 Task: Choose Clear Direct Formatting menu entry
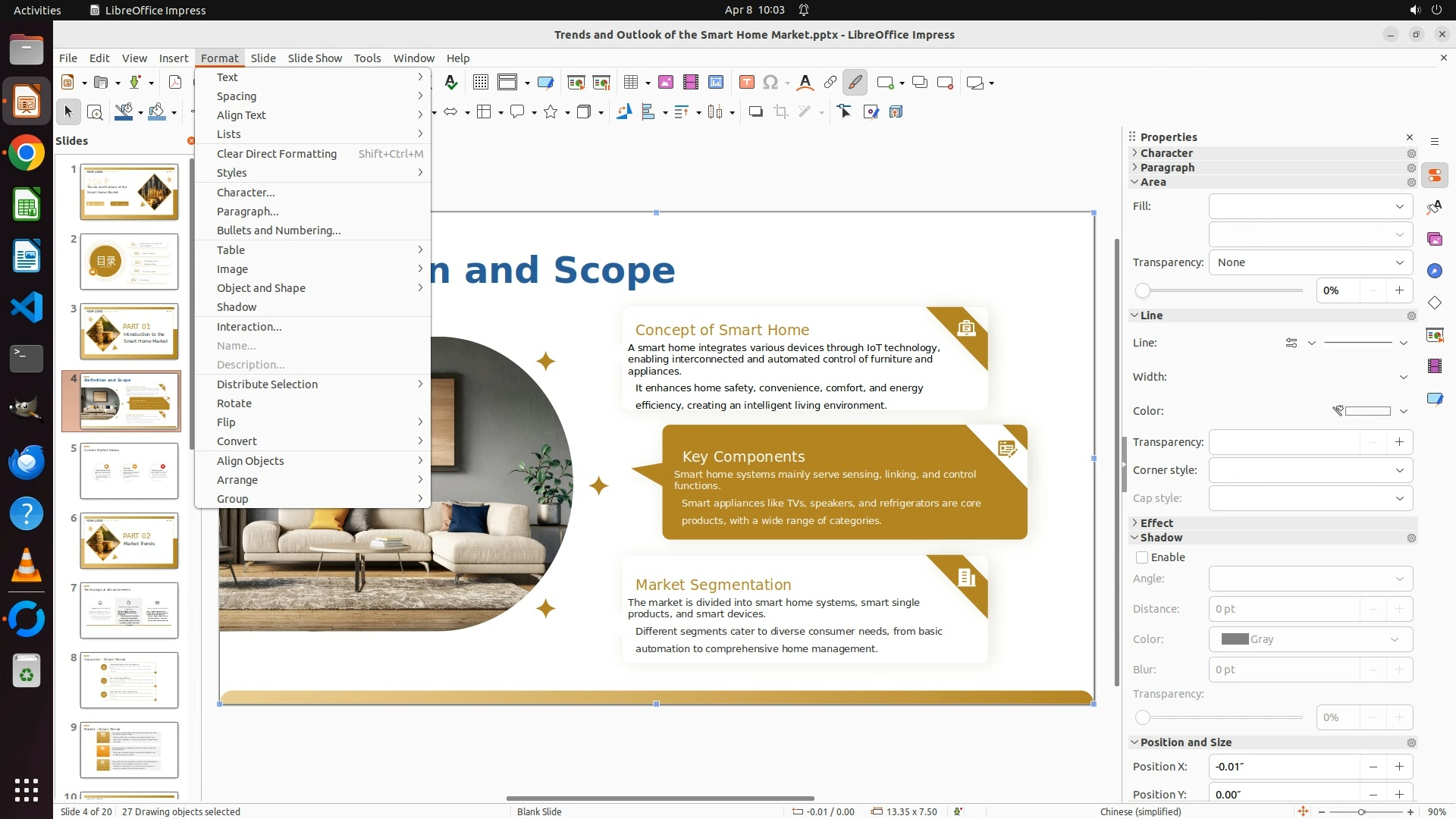click(x=277, y=154)
